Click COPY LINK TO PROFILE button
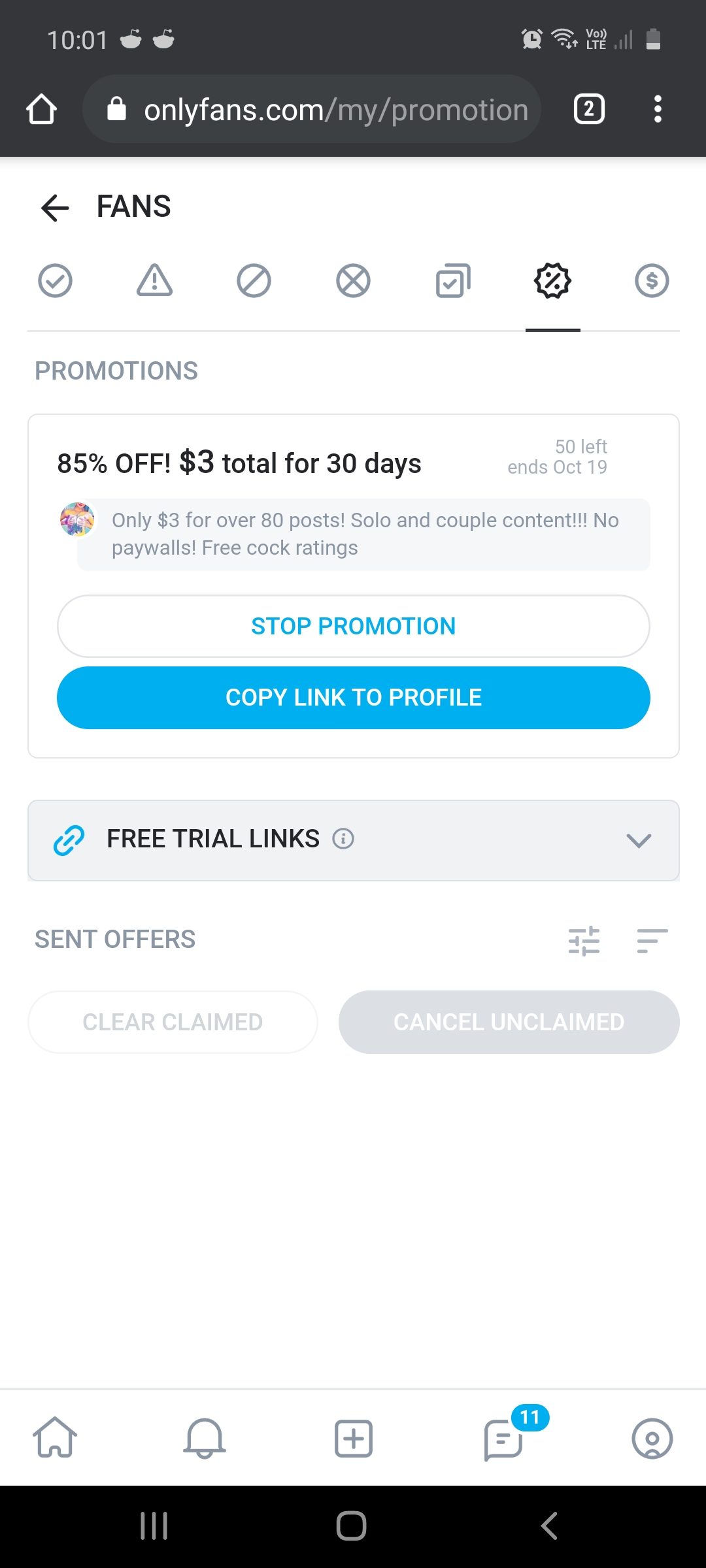 354,698
